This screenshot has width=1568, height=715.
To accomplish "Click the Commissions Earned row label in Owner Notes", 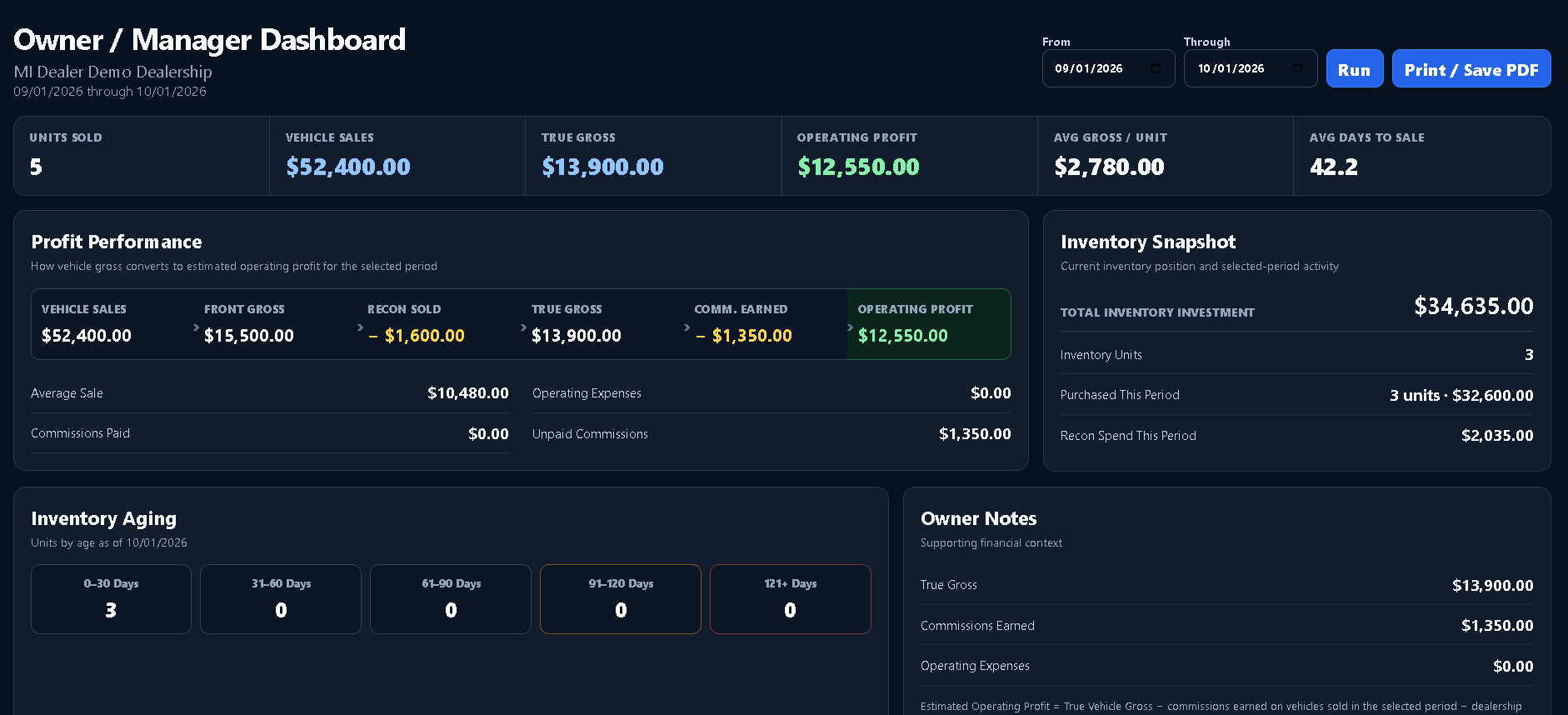I will (978, 626).
